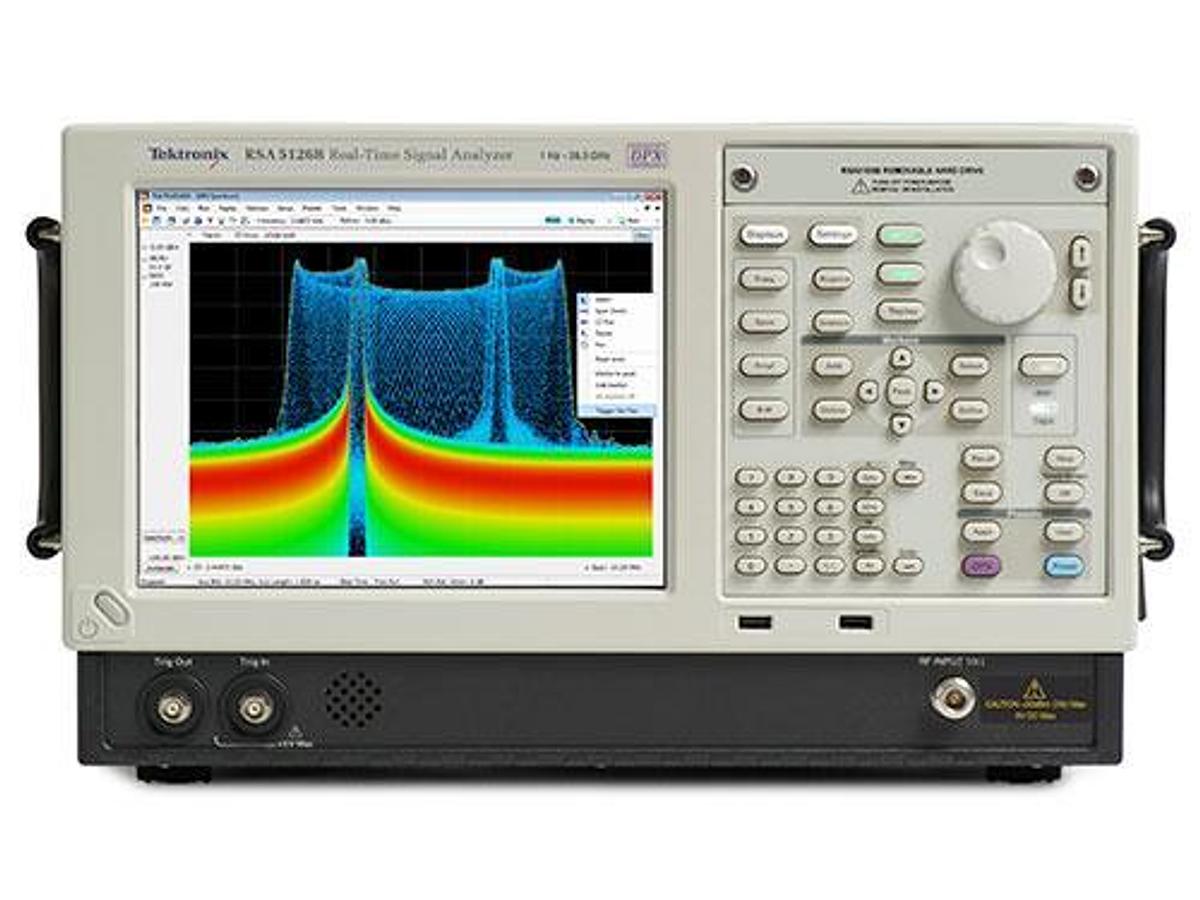This screenshot has width=1200, height=900.
Task: Touch the DPX logo badge on the bezel
Action: [x=646, y=155]
